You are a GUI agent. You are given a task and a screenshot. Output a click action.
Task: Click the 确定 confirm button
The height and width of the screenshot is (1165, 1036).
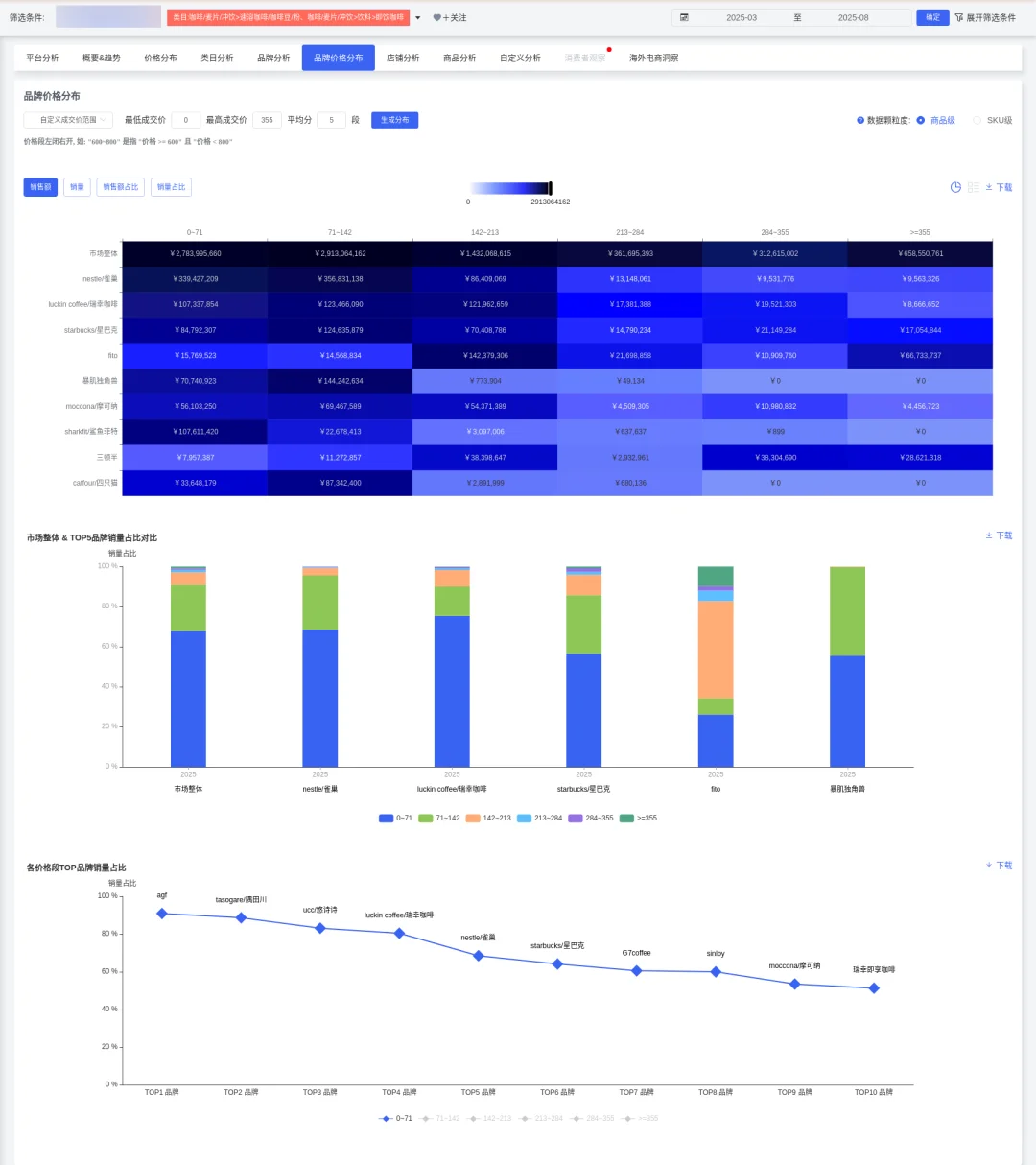click(932, 18)
